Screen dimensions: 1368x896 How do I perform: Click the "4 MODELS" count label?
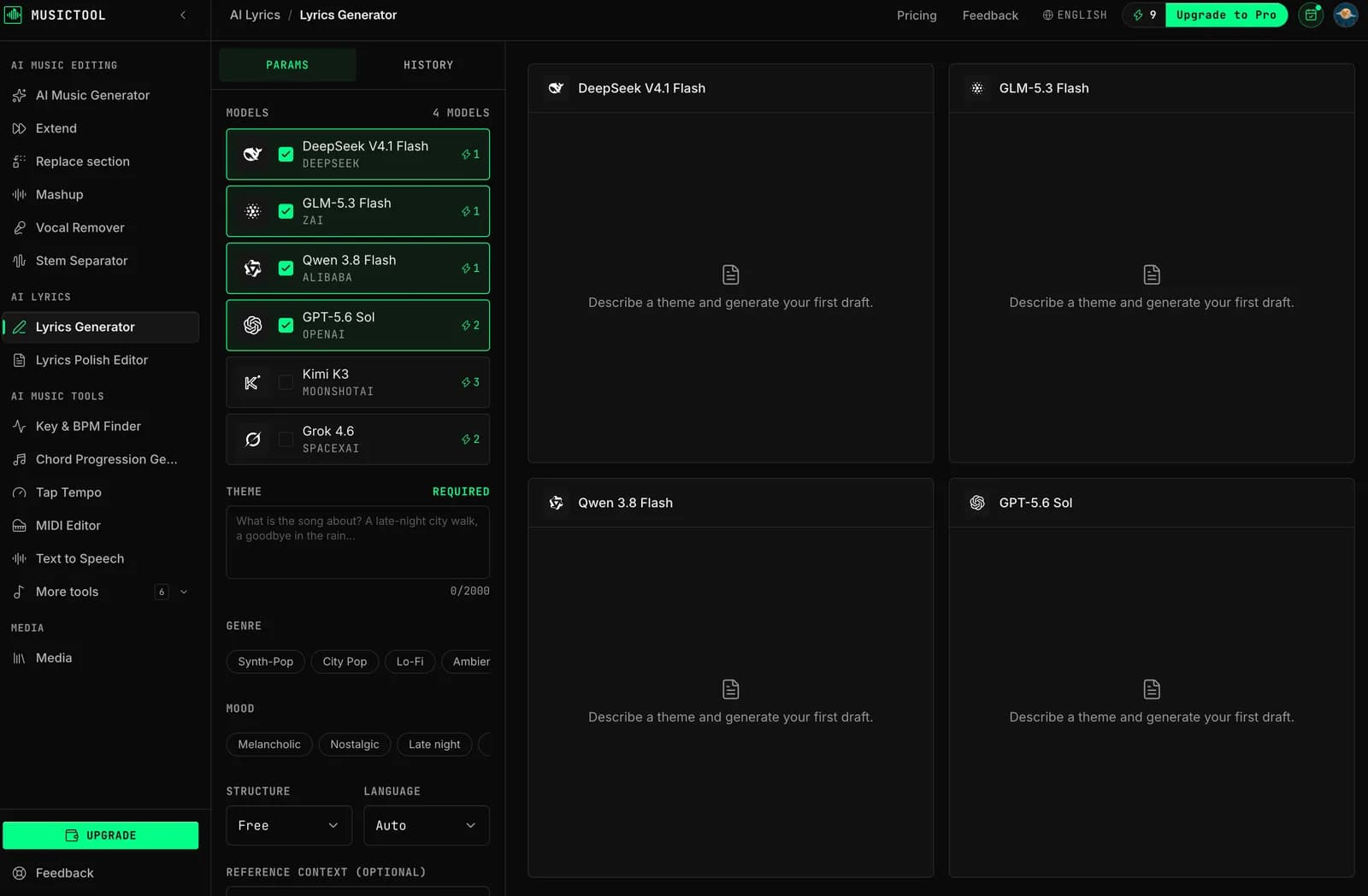(x=461, y=113)
